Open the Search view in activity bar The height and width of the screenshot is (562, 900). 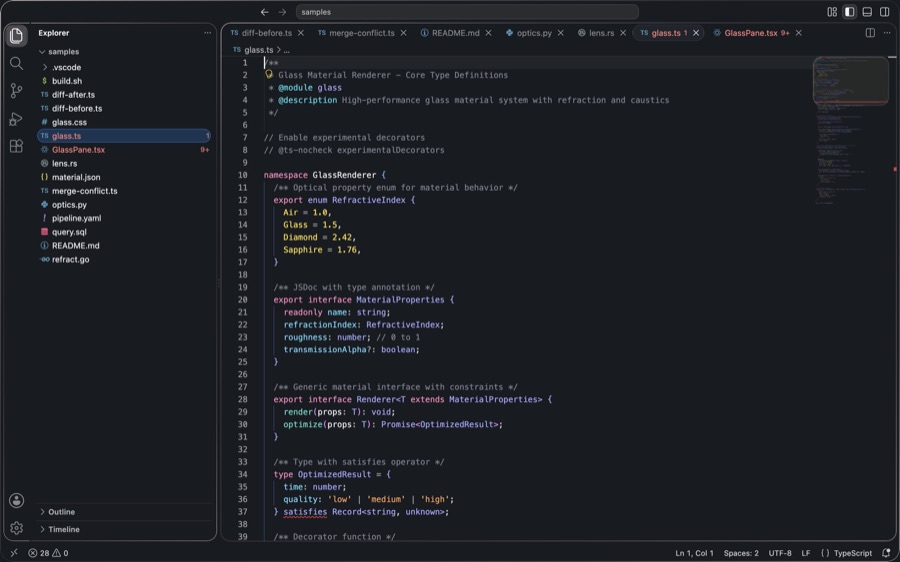16,63
